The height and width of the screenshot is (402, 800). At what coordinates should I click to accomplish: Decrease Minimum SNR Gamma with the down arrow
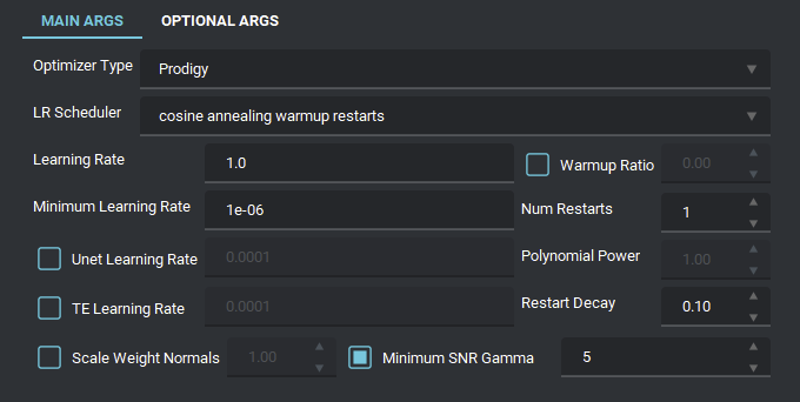[753, 368]
